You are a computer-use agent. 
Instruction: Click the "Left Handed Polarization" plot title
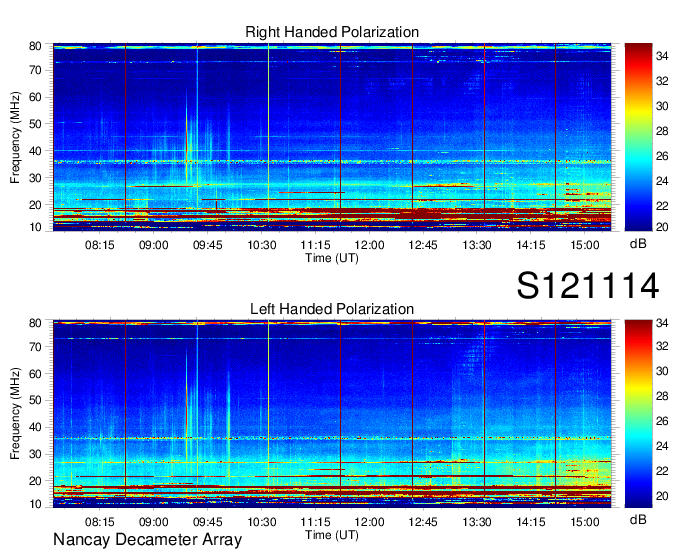click(332, 309)
